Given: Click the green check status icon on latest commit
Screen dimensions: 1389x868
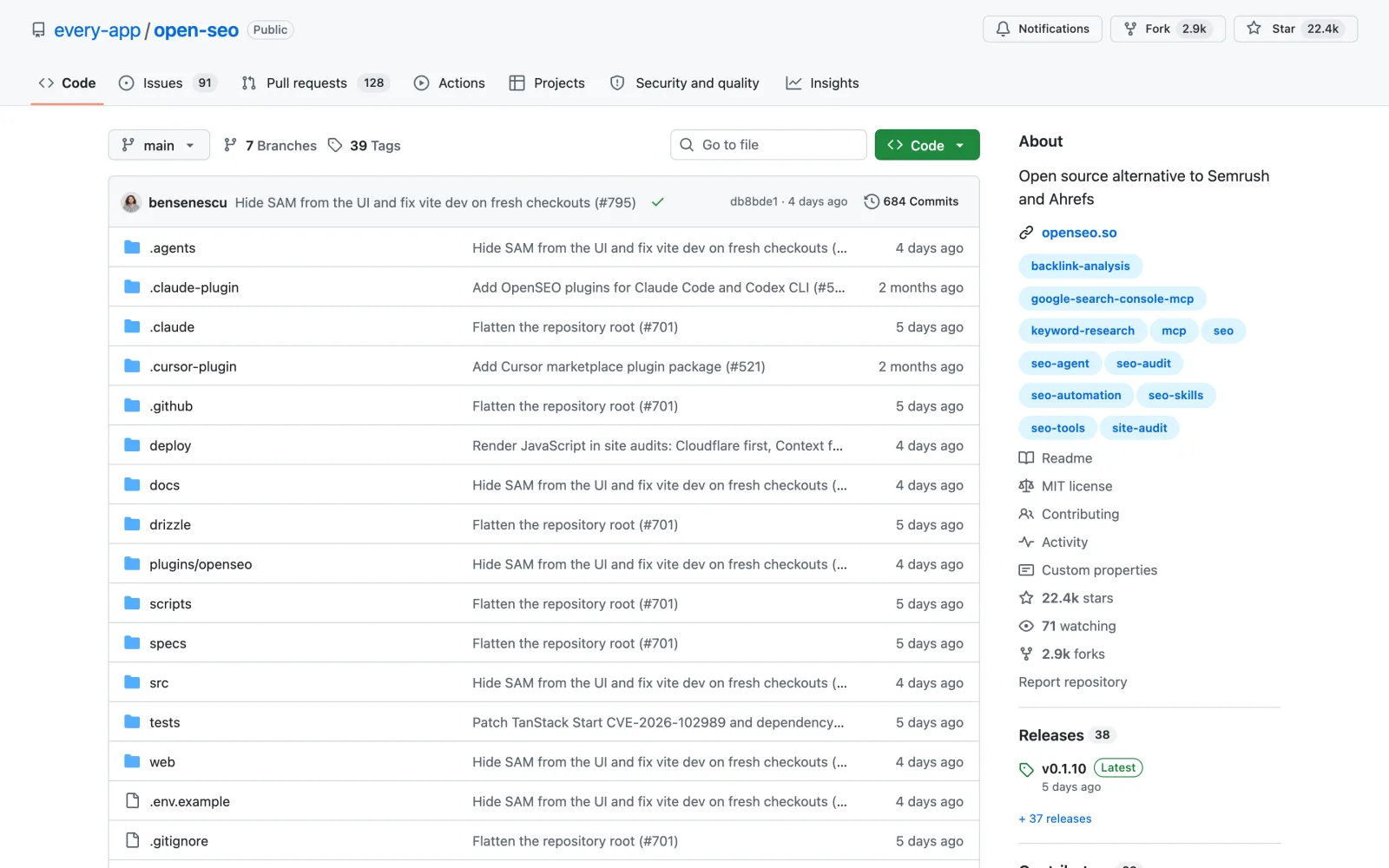Looking at the screenshot, I should click(x=658, y=202).
